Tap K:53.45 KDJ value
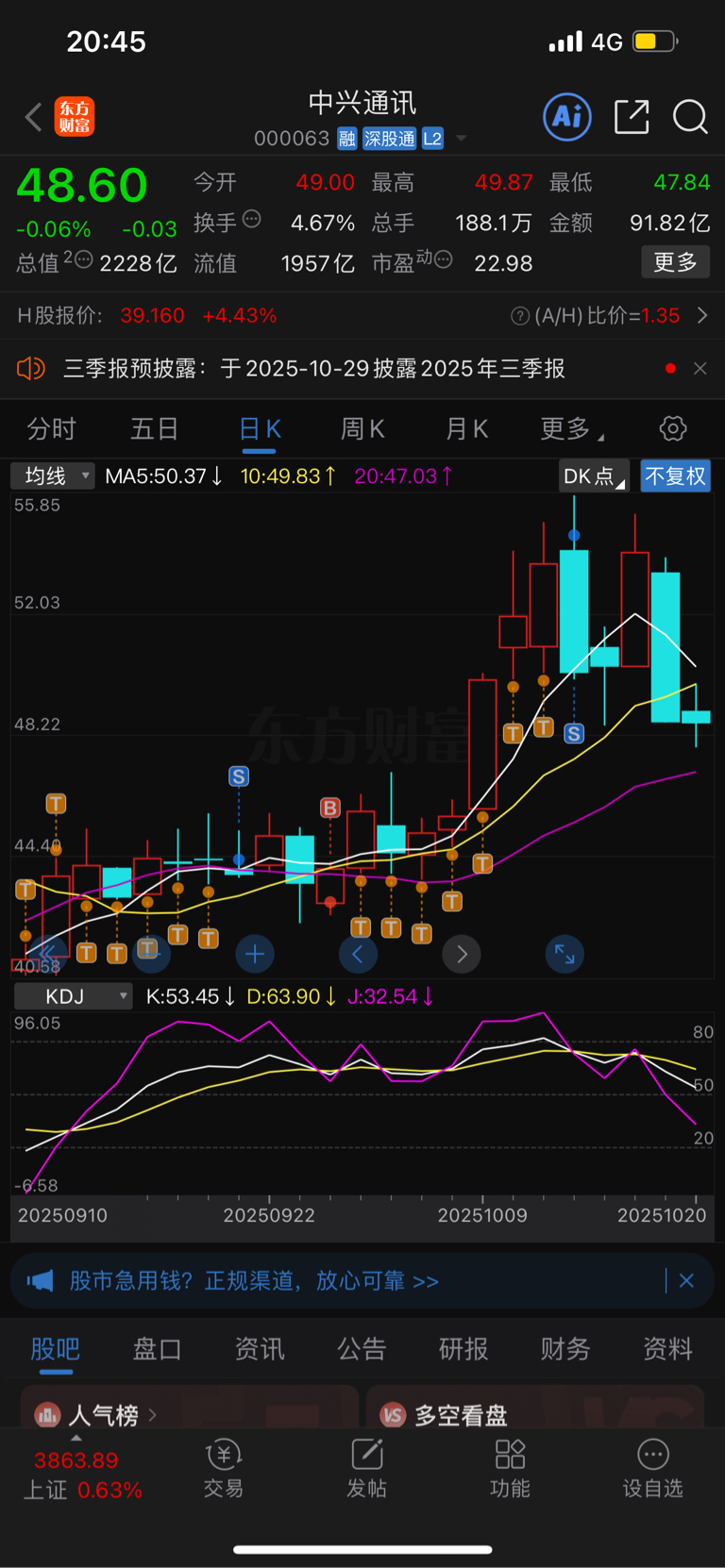This screenshot has height=1568, width=725. pyautogui.click(x=191, y=996)
